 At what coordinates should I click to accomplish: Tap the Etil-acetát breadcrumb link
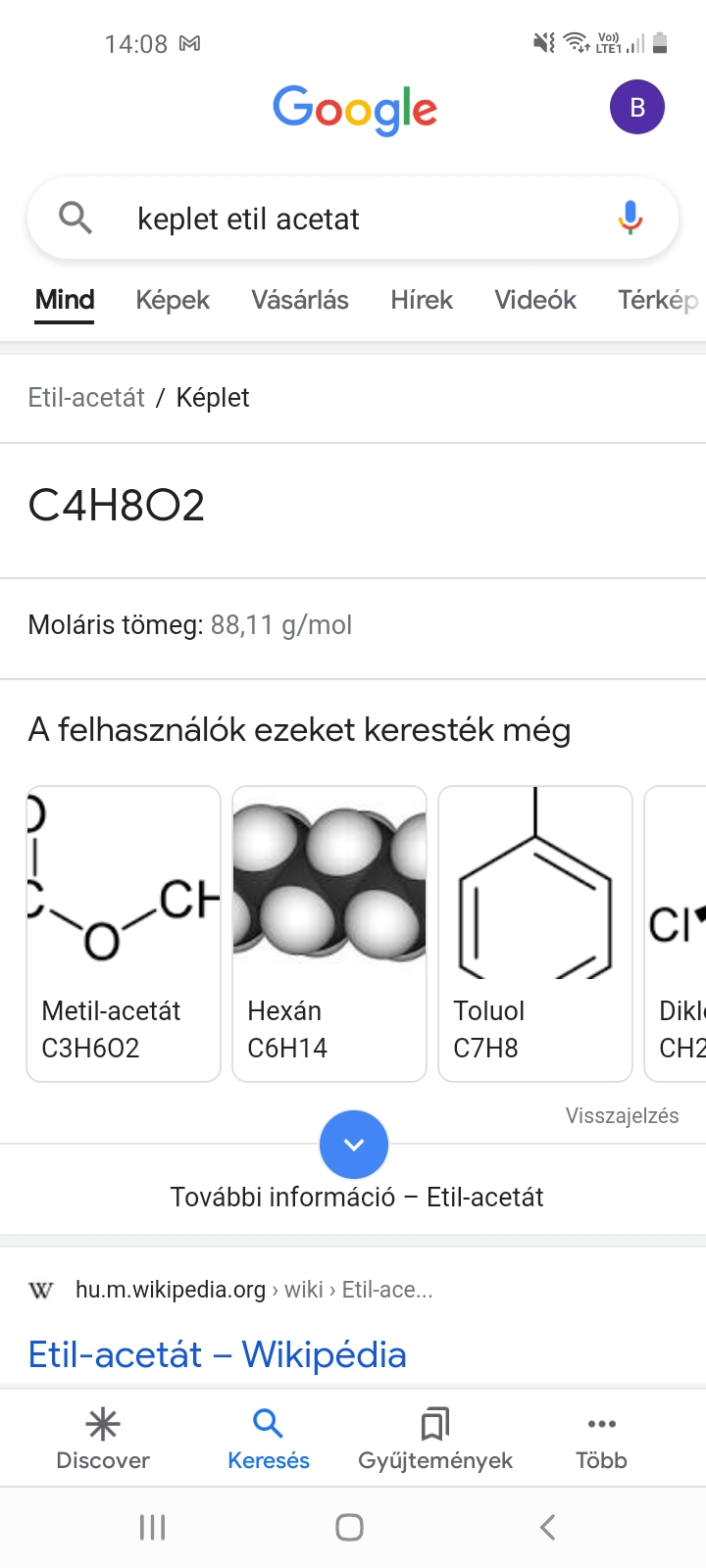(86, 397)
